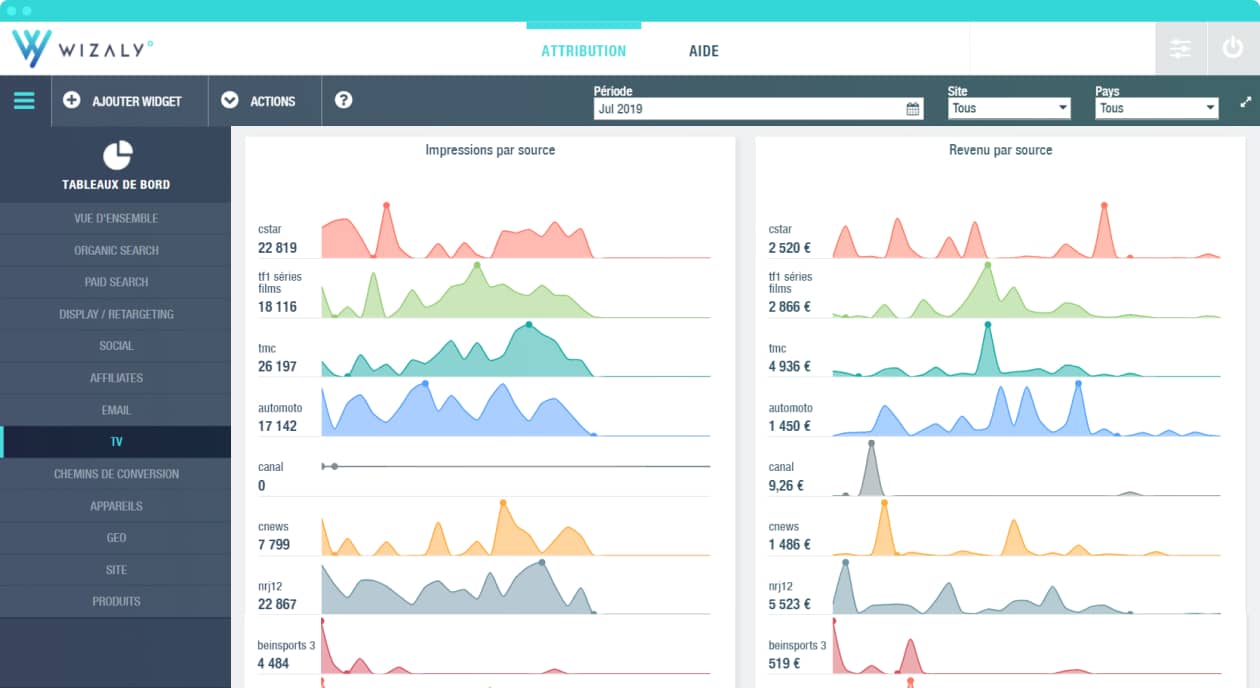Click nrj12 impressions value 22 867
Image resolution: width=1260 pixels, height=688 pixels.
277,604
